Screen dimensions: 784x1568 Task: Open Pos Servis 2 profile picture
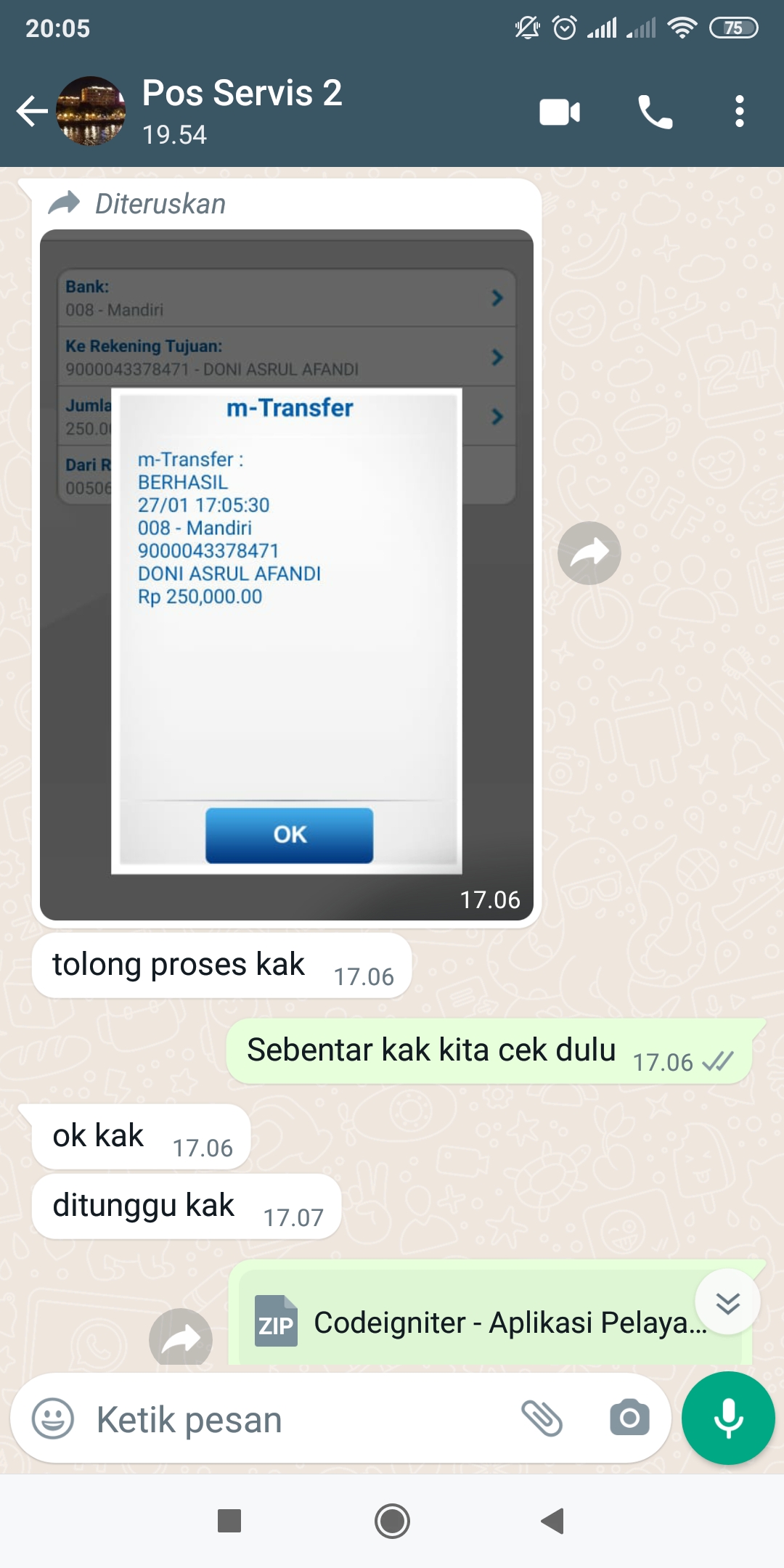pos(91,111)
